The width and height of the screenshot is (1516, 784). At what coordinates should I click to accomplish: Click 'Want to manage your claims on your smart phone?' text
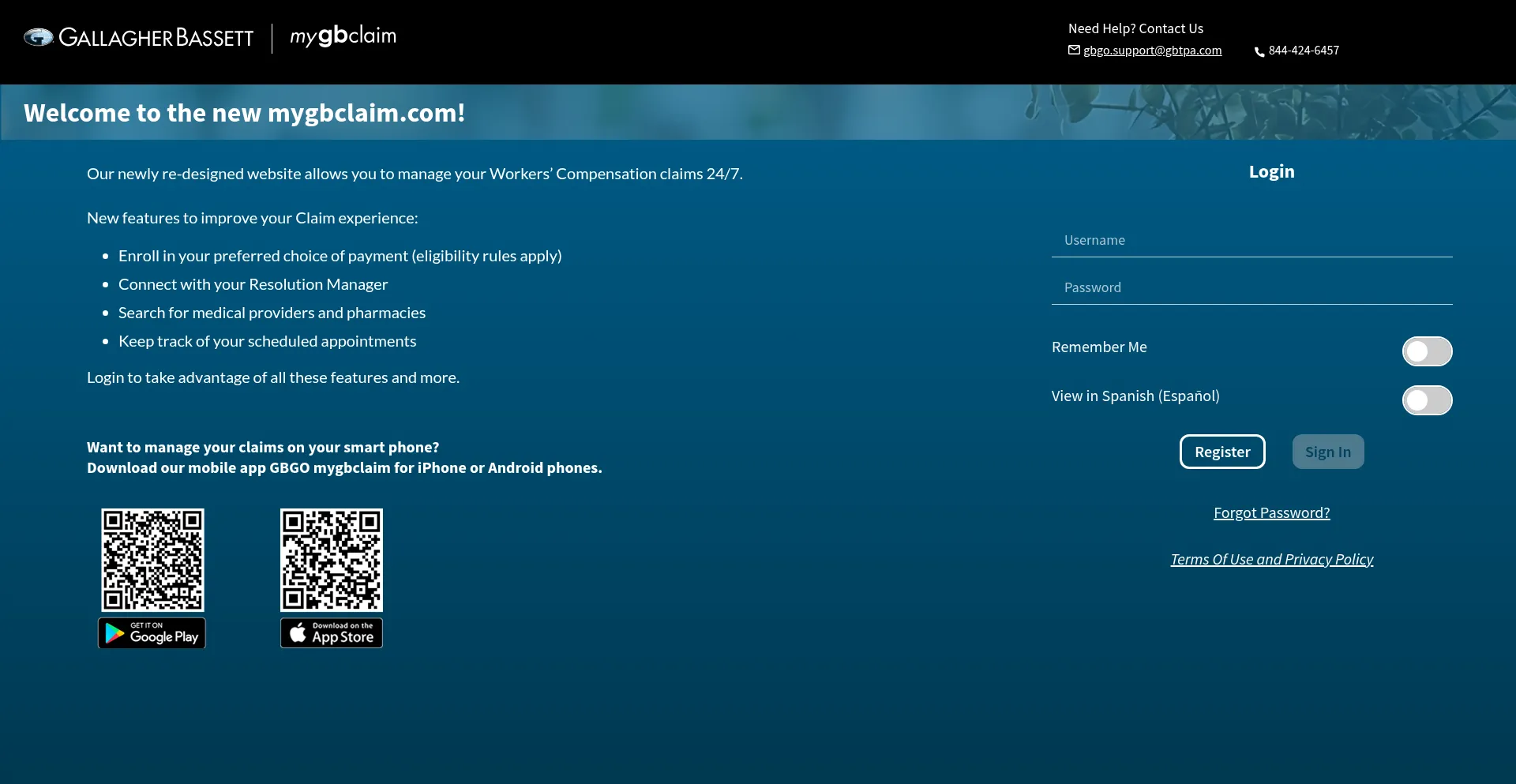pos(263,448)
